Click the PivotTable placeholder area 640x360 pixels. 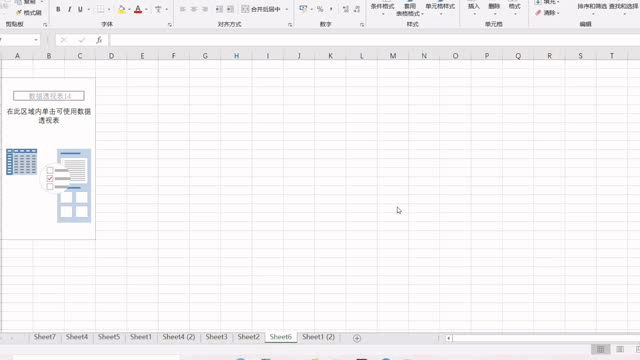[49, 158]
